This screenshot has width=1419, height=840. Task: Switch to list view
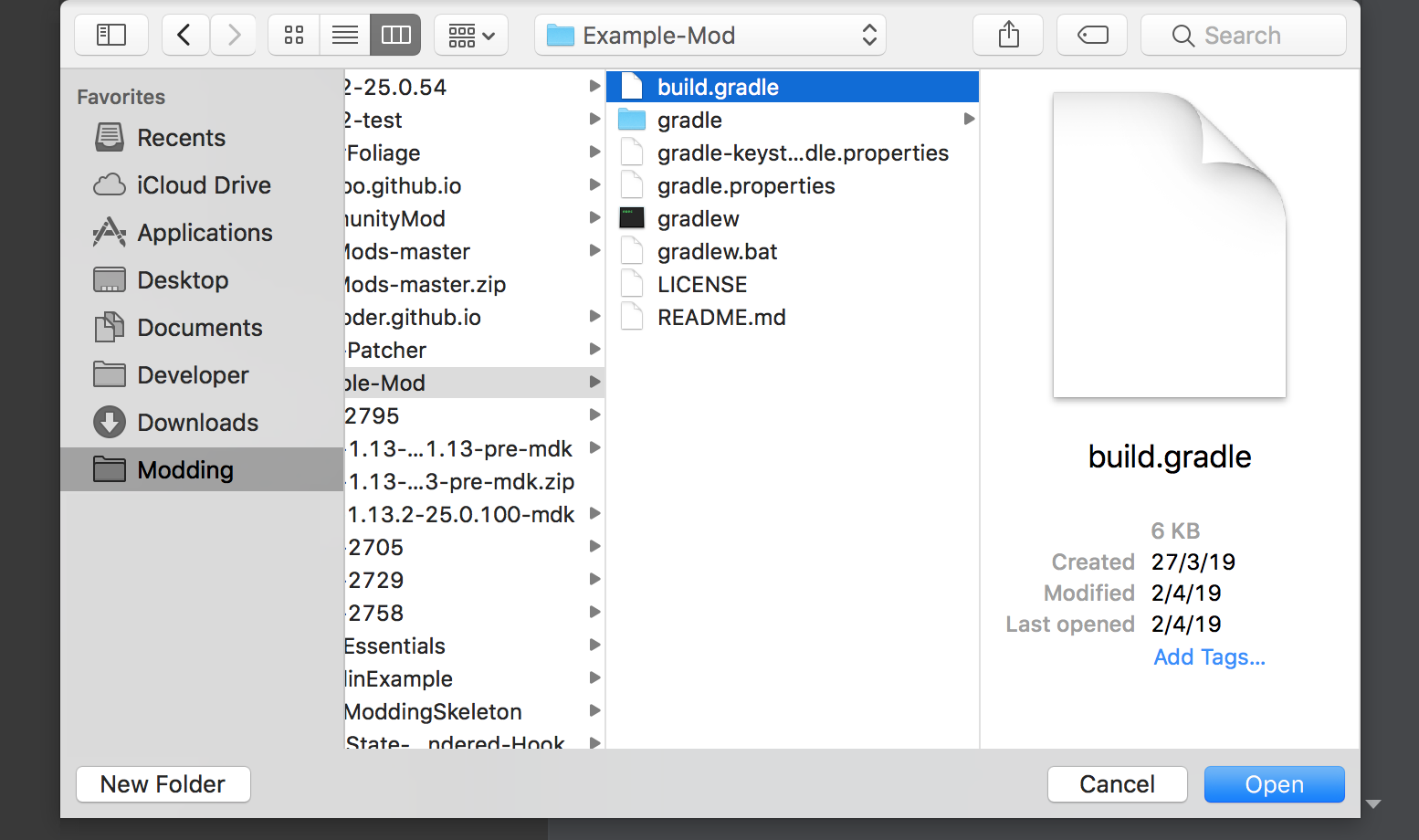[344, 35]
